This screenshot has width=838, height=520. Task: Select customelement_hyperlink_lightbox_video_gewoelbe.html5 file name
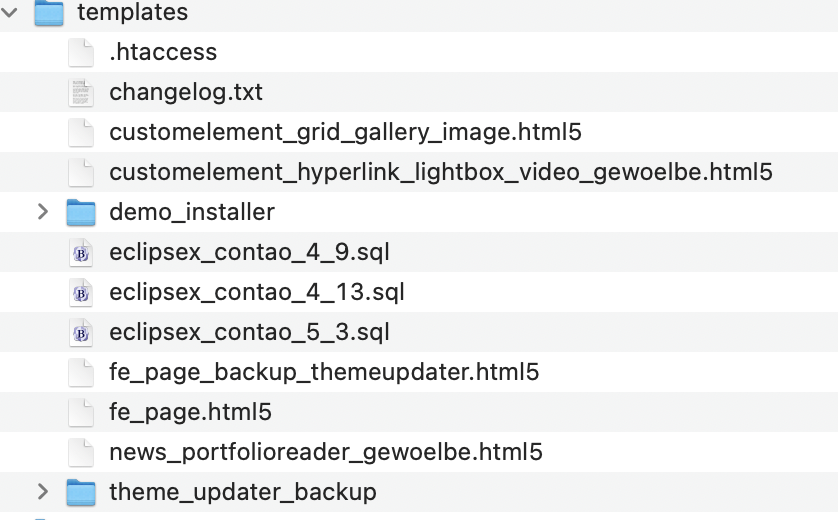point(441,172)
